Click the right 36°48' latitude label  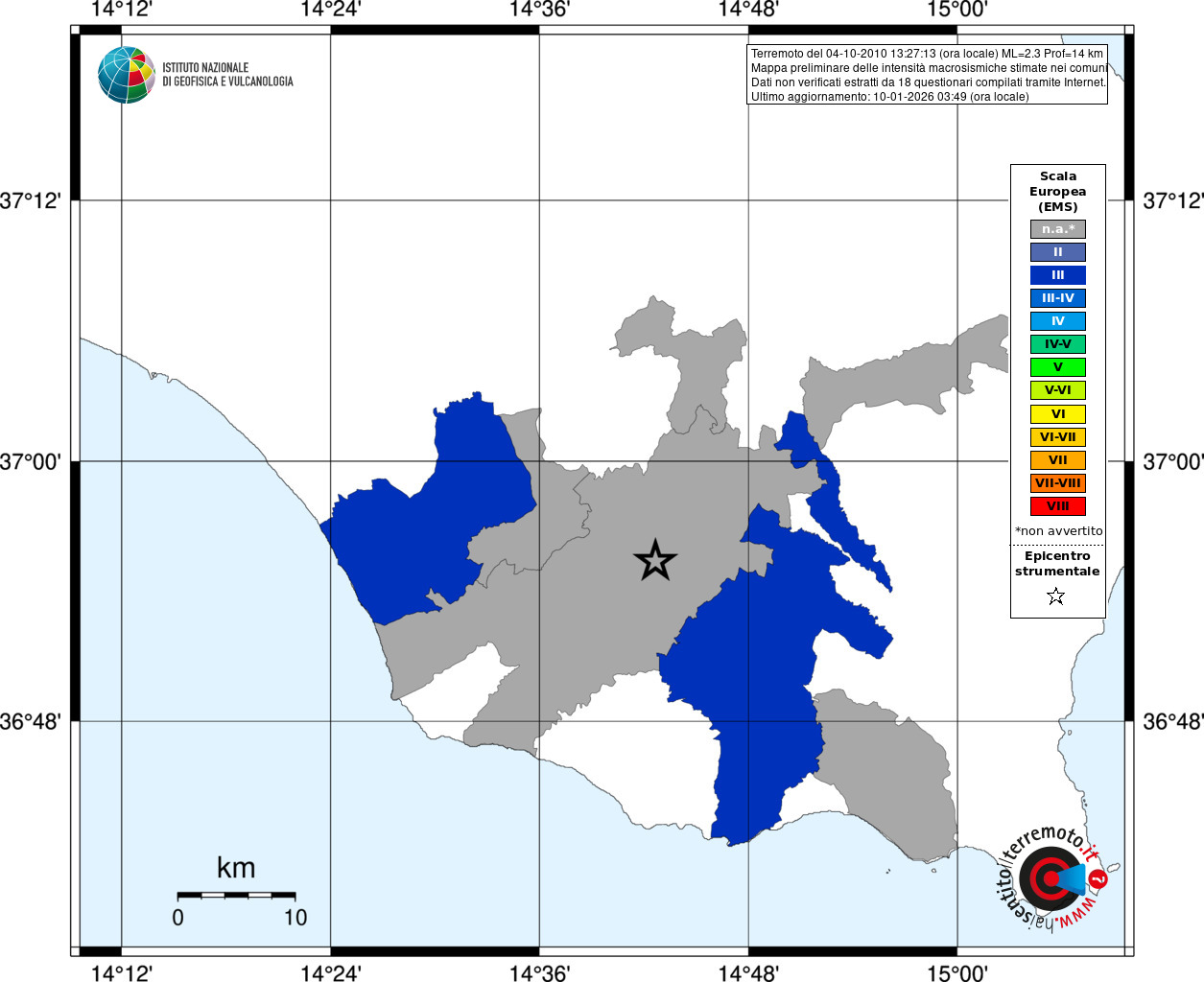pyautogui.click(x=1172, y=721)
